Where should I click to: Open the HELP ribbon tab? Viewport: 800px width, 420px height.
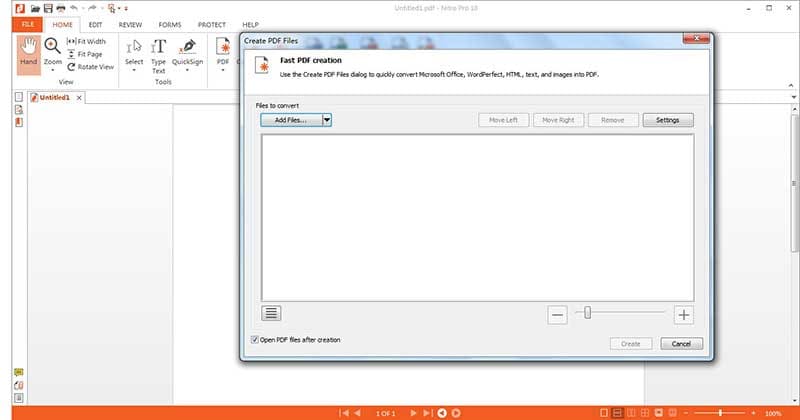coord(250,24)
